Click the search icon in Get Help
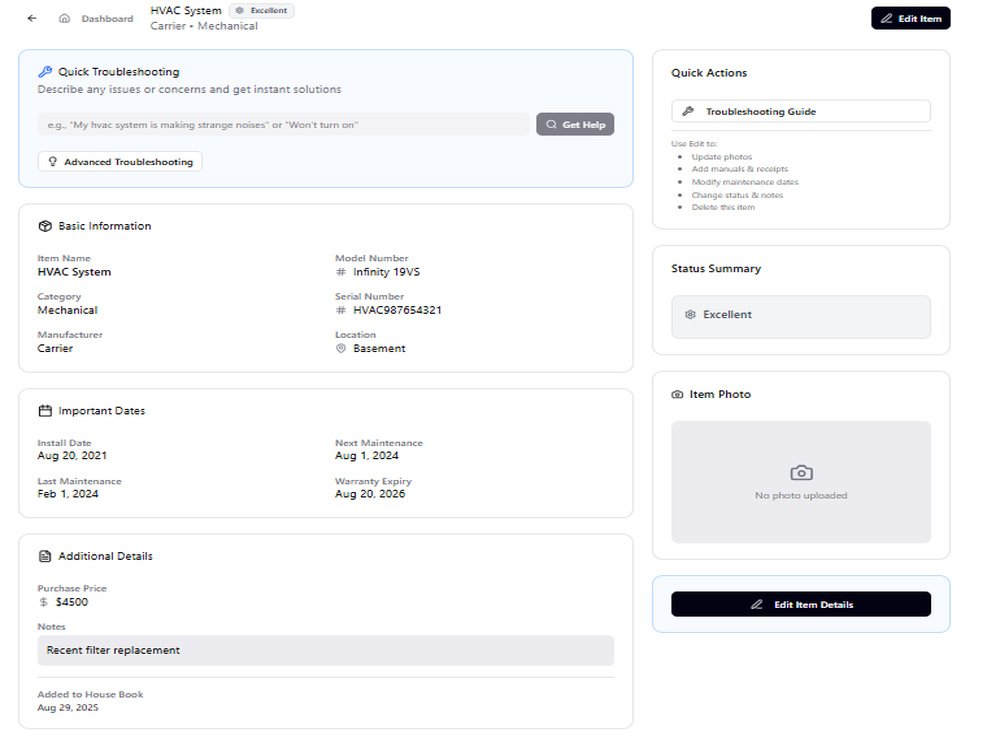 pyautogui.click(x=551, y=124)
